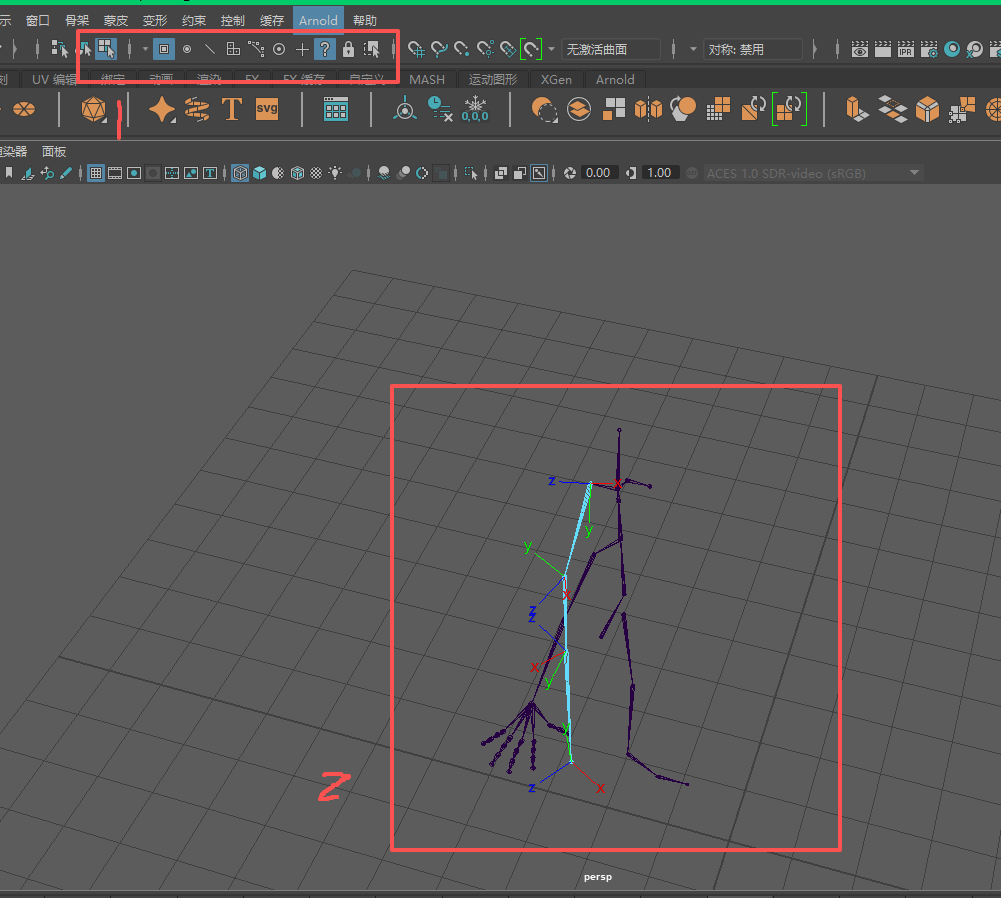
Task: Open the content browser grid icon
Action: (x=336, y=109)
